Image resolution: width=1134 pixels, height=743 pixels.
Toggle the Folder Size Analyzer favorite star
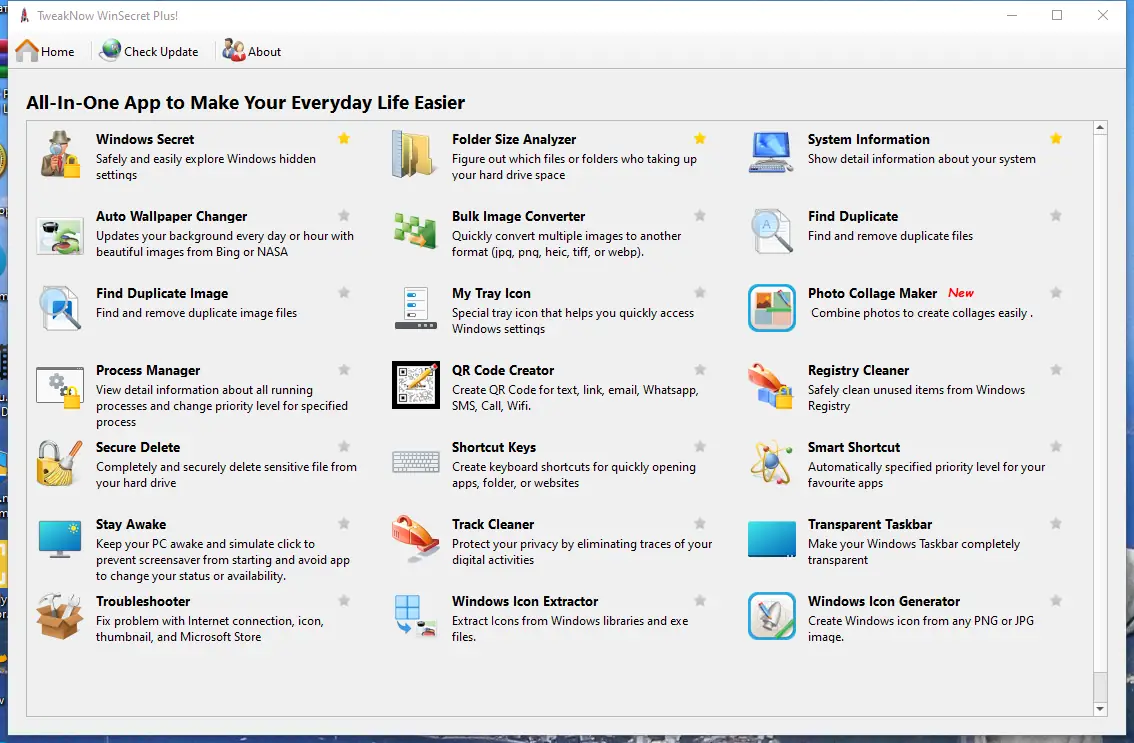[x=700, y=138]
